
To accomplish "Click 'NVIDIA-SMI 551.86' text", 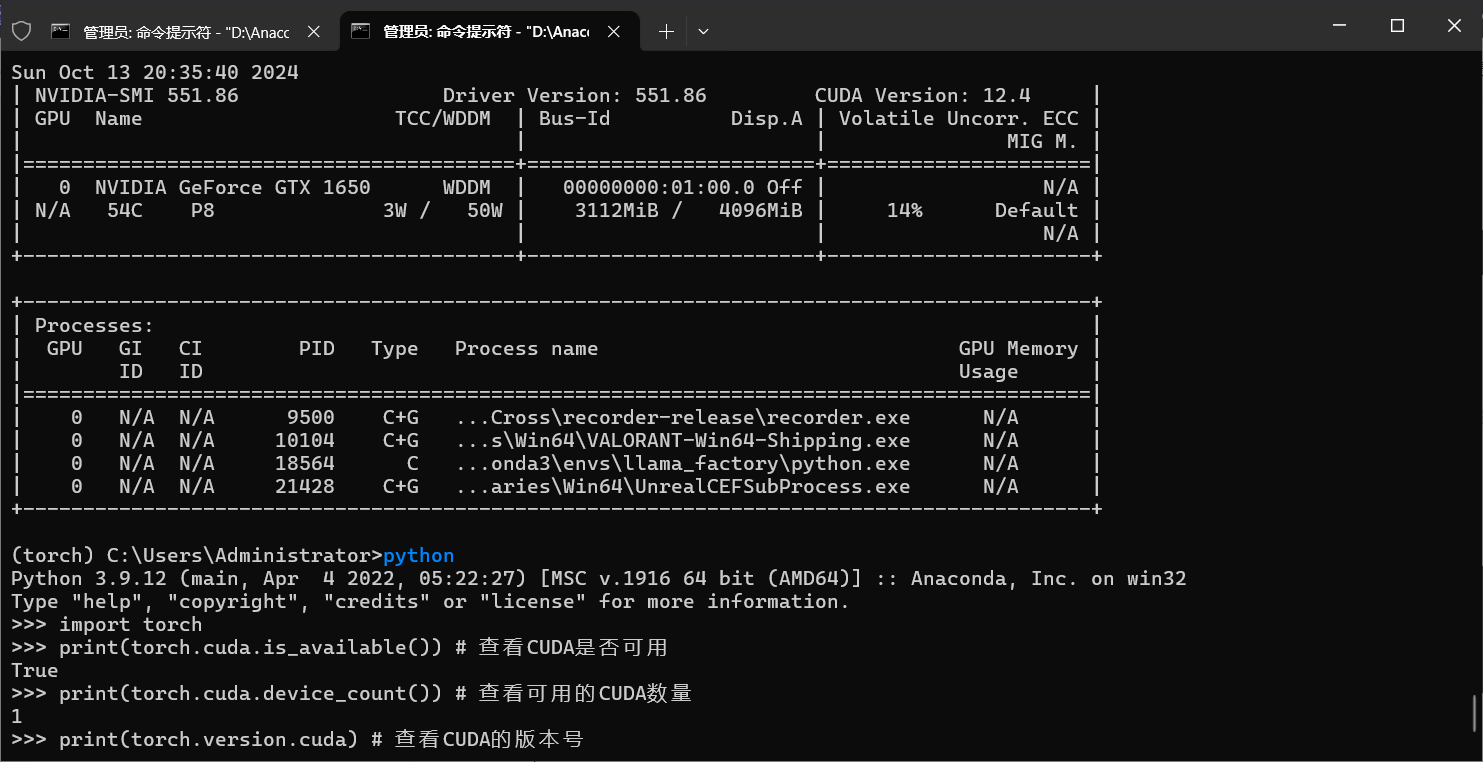I will (137, 95).
